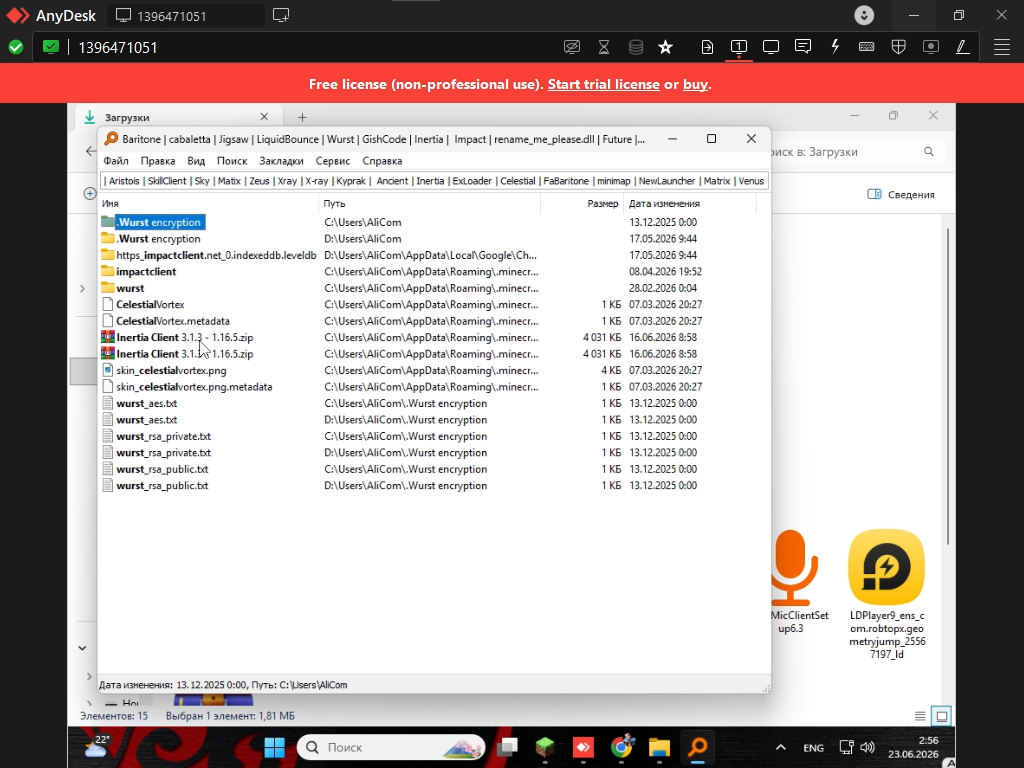Expand the tree chevron beside wurst row
The image size is (1024, 768).
click(x=82, y=288)
